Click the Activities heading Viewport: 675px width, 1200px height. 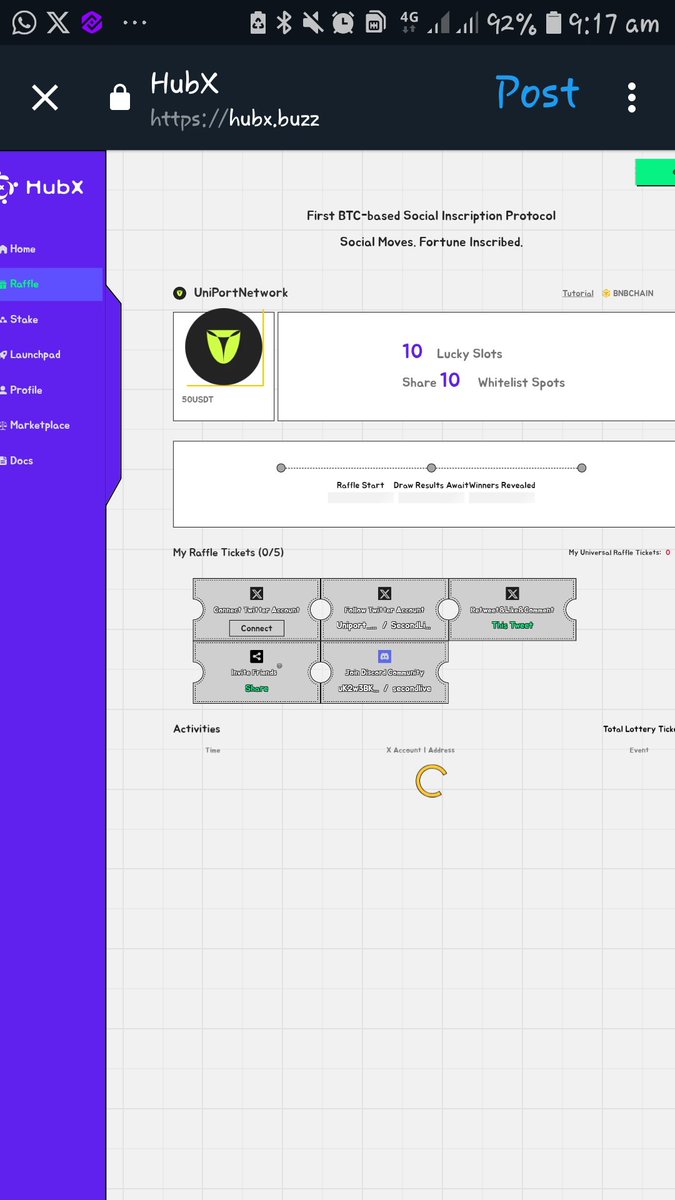pyautogui.click(x=197, y=729)
